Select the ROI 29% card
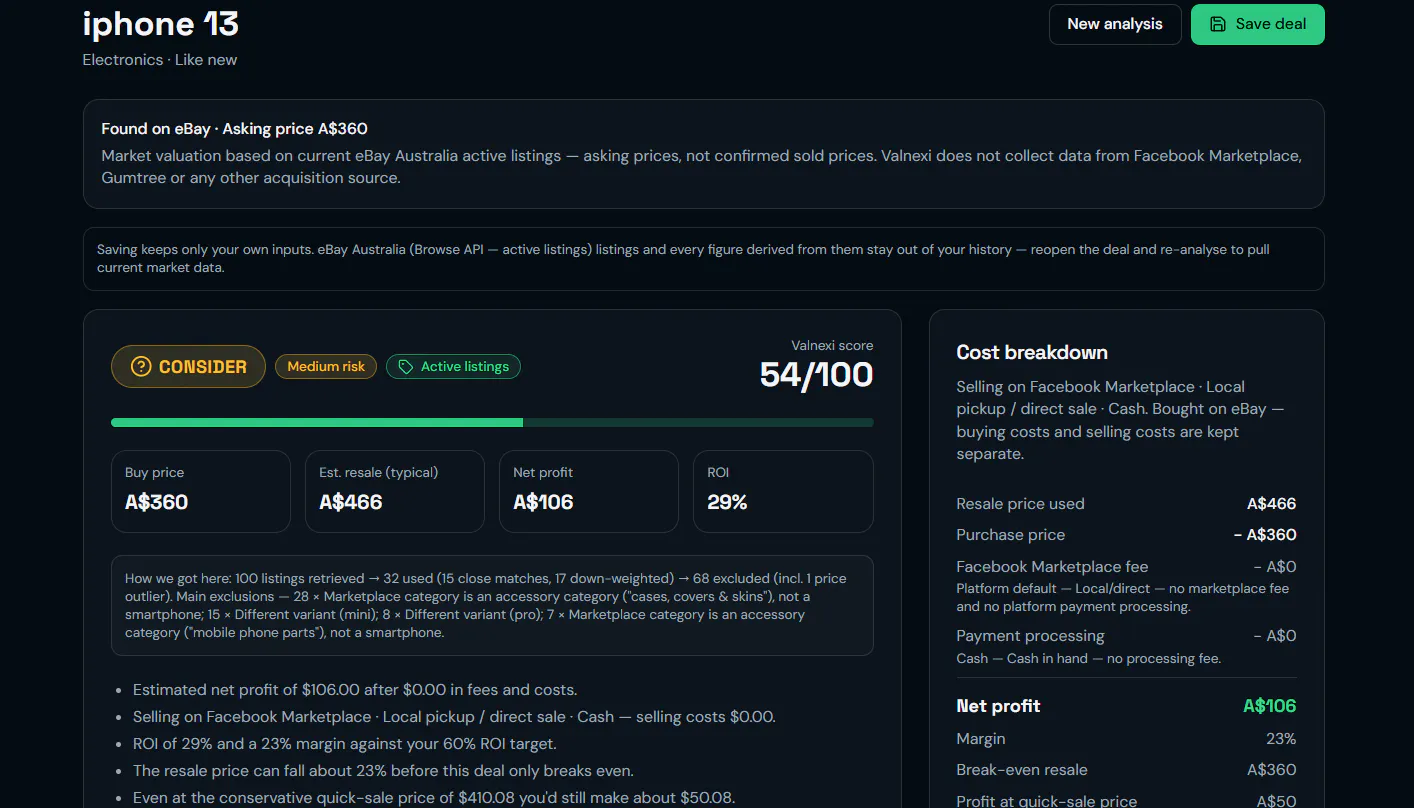1414x808 pixels. 783,491
